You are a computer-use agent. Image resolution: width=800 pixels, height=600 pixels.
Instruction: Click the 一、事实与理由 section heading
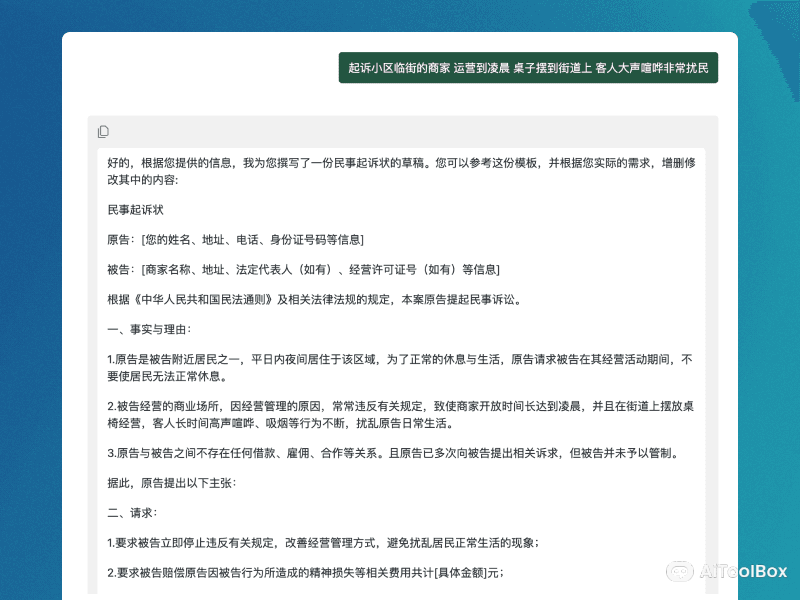tap(149, 329)
